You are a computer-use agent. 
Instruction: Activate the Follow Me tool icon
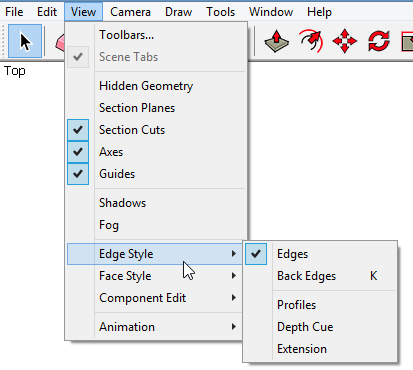pos(311,41)
